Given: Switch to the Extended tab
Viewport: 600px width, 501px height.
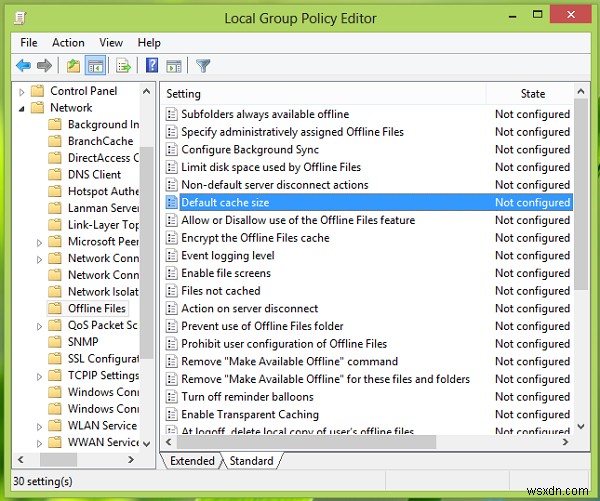Looking at the screenshot, I should [192, 460].
